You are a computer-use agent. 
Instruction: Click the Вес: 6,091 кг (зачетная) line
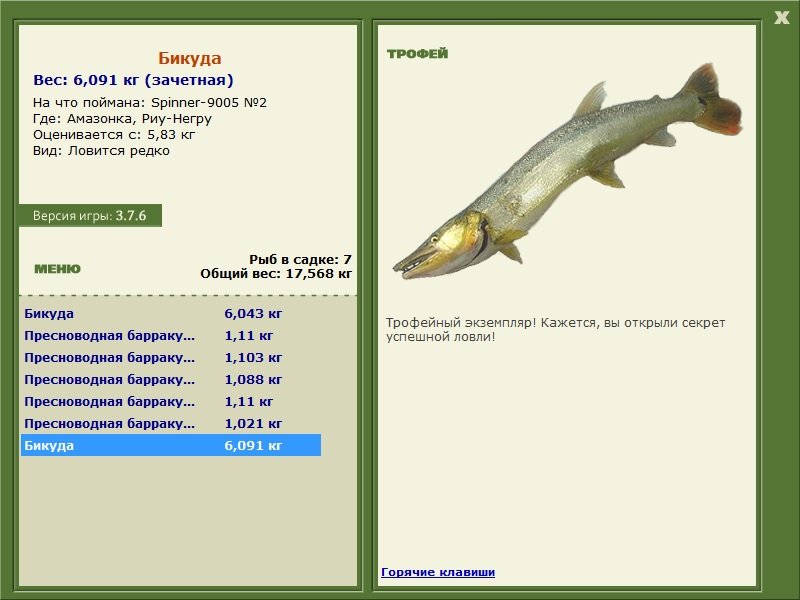click(133, 80)
